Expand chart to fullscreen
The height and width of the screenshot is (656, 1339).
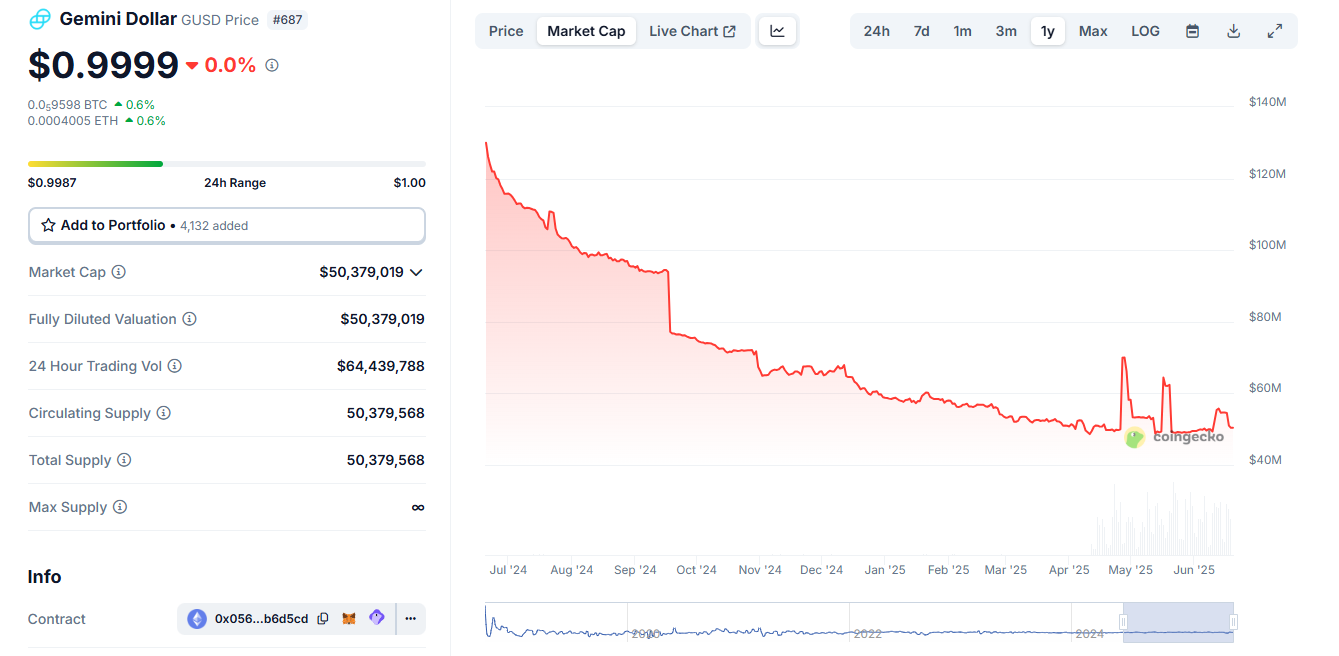[x=1274, y=31]
